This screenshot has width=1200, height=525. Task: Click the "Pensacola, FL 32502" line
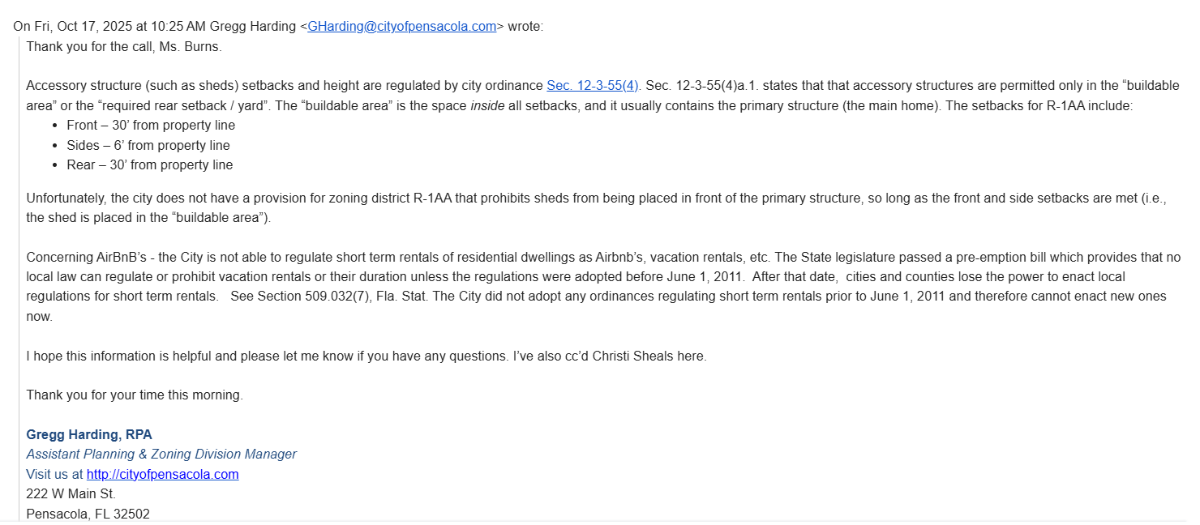click(x=88, y=514)
